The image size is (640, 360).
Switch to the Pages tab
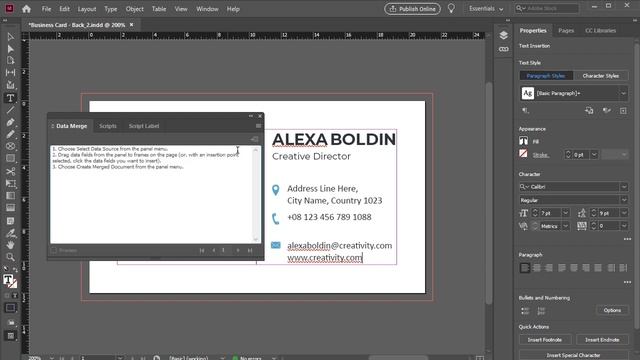point(566,31)
